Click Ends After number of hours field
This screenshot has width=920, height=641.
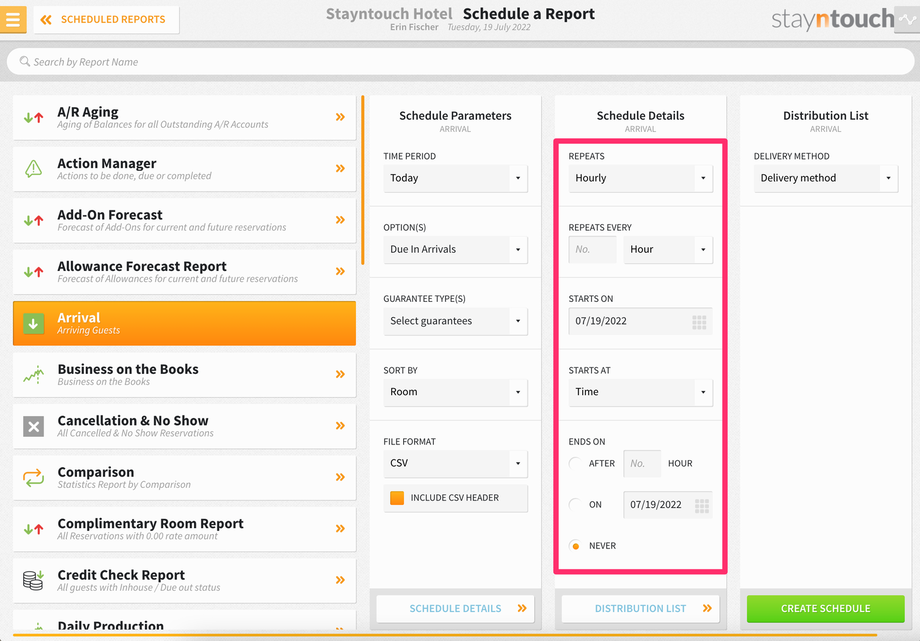[642, 463]
